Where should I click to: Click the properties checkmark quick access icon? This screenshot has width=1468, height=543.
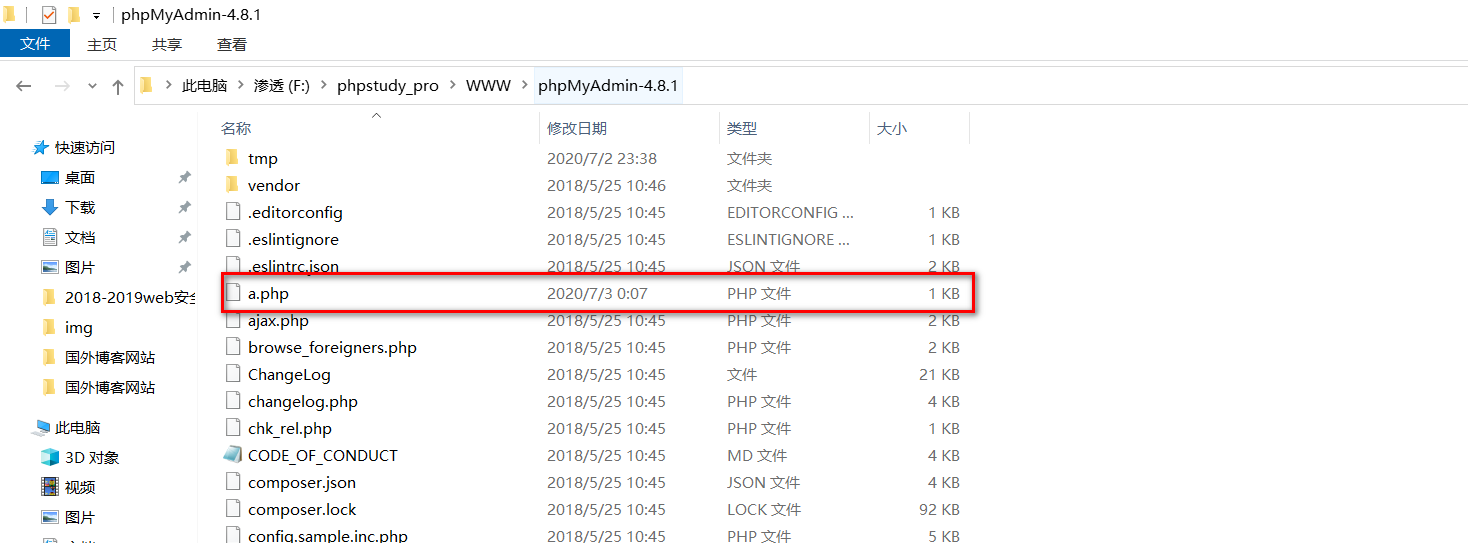(x=48, y=15)
